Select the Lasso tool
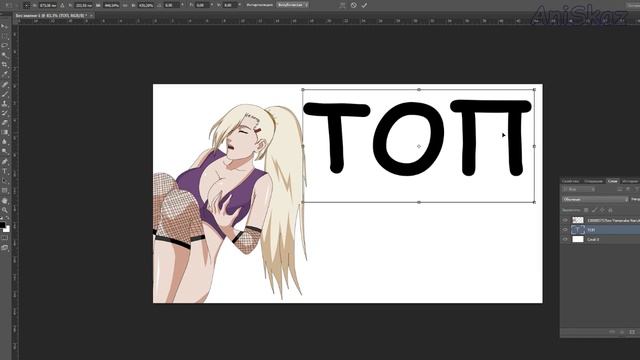 coord(4,46)
